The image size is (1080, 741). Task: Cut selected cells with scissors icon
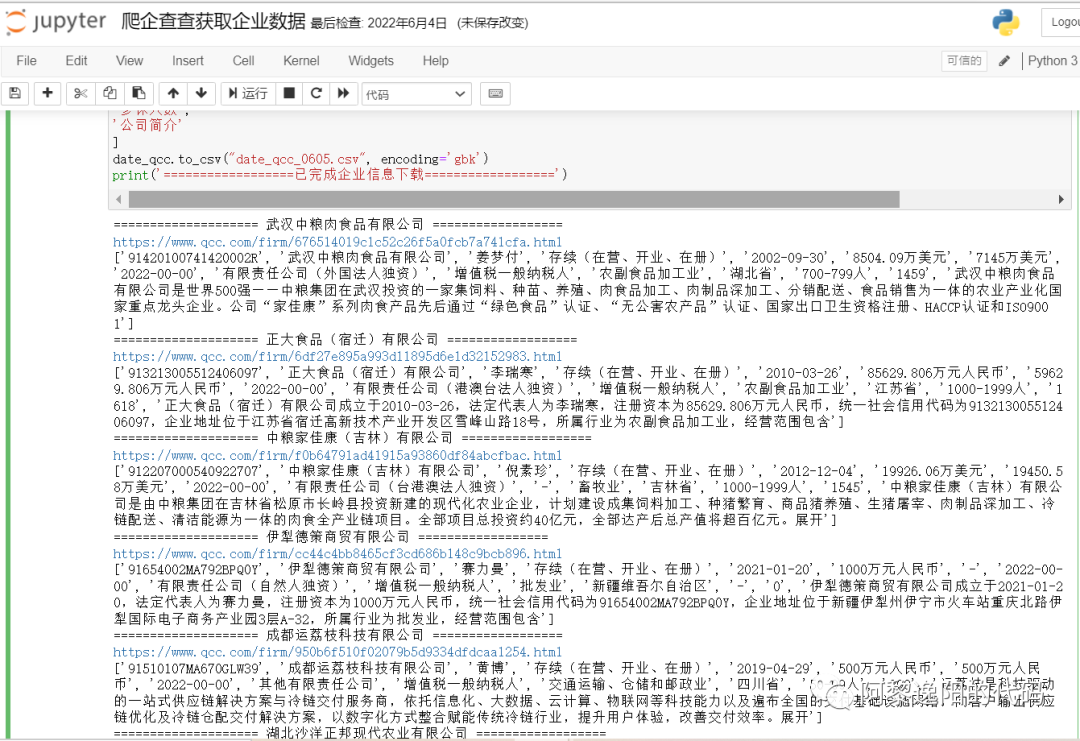[x=81, y=93]
